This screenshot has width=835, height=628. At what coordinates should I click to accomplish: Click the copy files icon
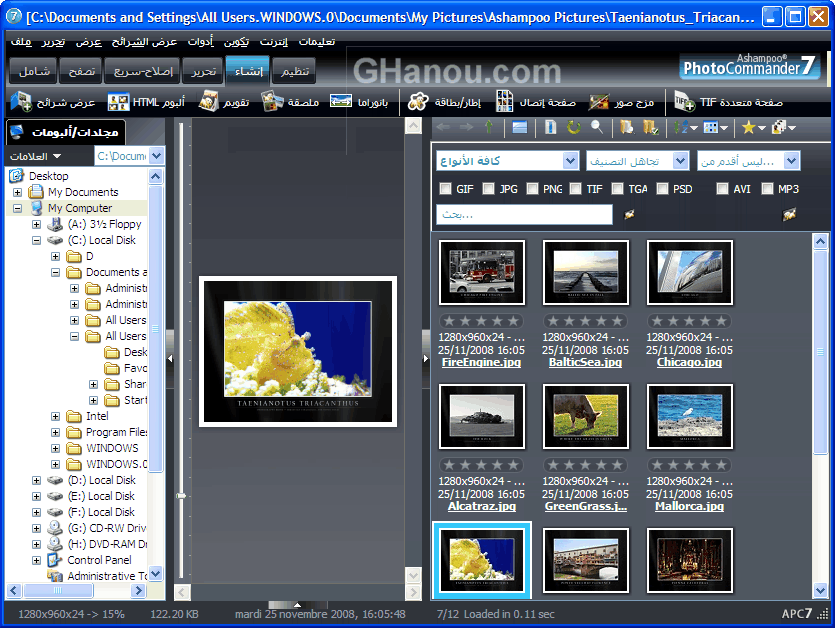[x=627, y=127]
